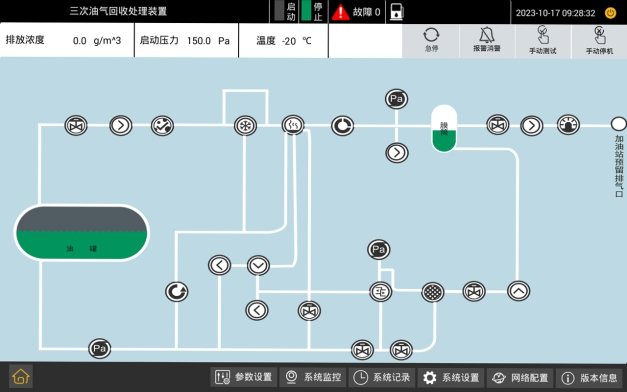
Task: Click the snowflake cooling unit icon
Action: [x=246, y=126]
